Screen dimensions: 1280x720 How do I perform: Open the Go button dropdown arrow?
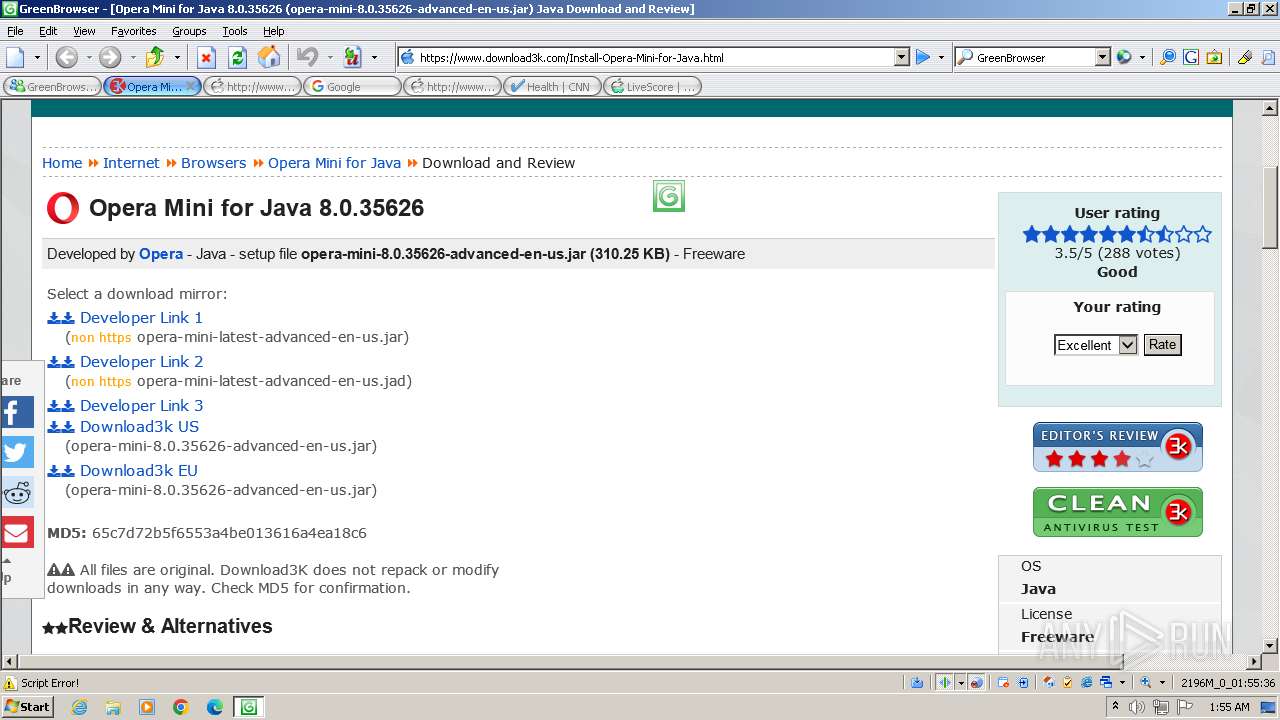941,57
